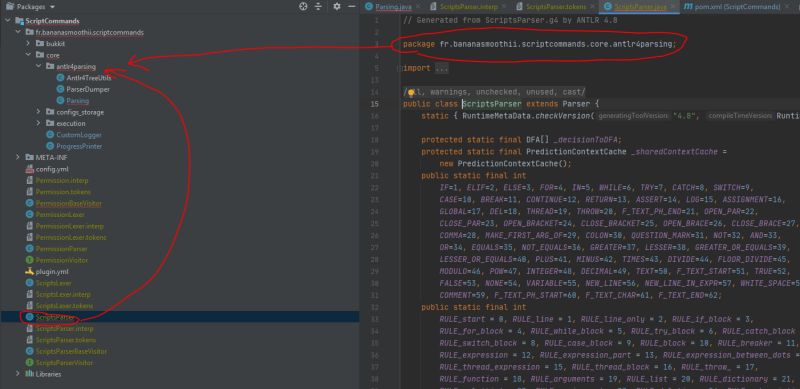Click the ScriptsParser.tokens file icon in tree
The image size is (800, 389).
tap(30, 339)
